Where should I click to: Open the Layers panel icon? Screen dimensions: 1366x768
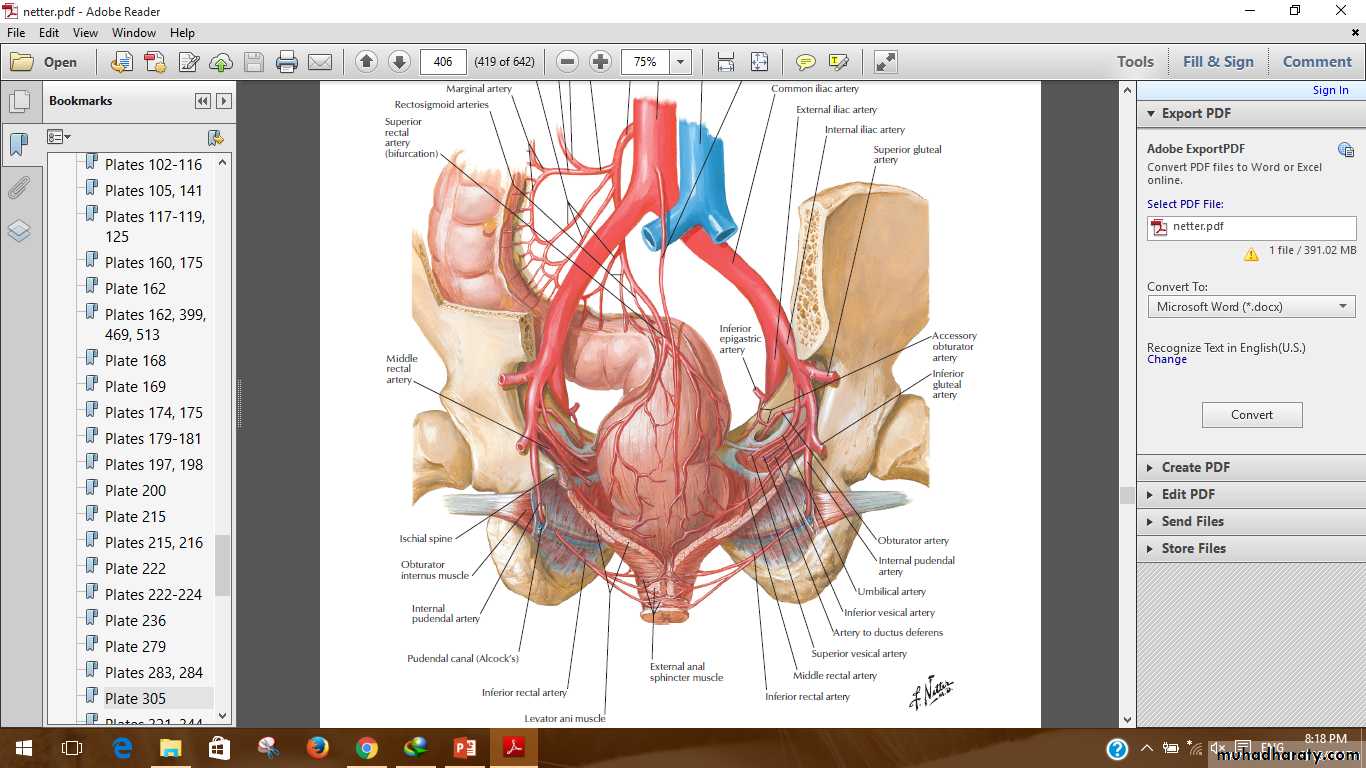pos(19,231)
